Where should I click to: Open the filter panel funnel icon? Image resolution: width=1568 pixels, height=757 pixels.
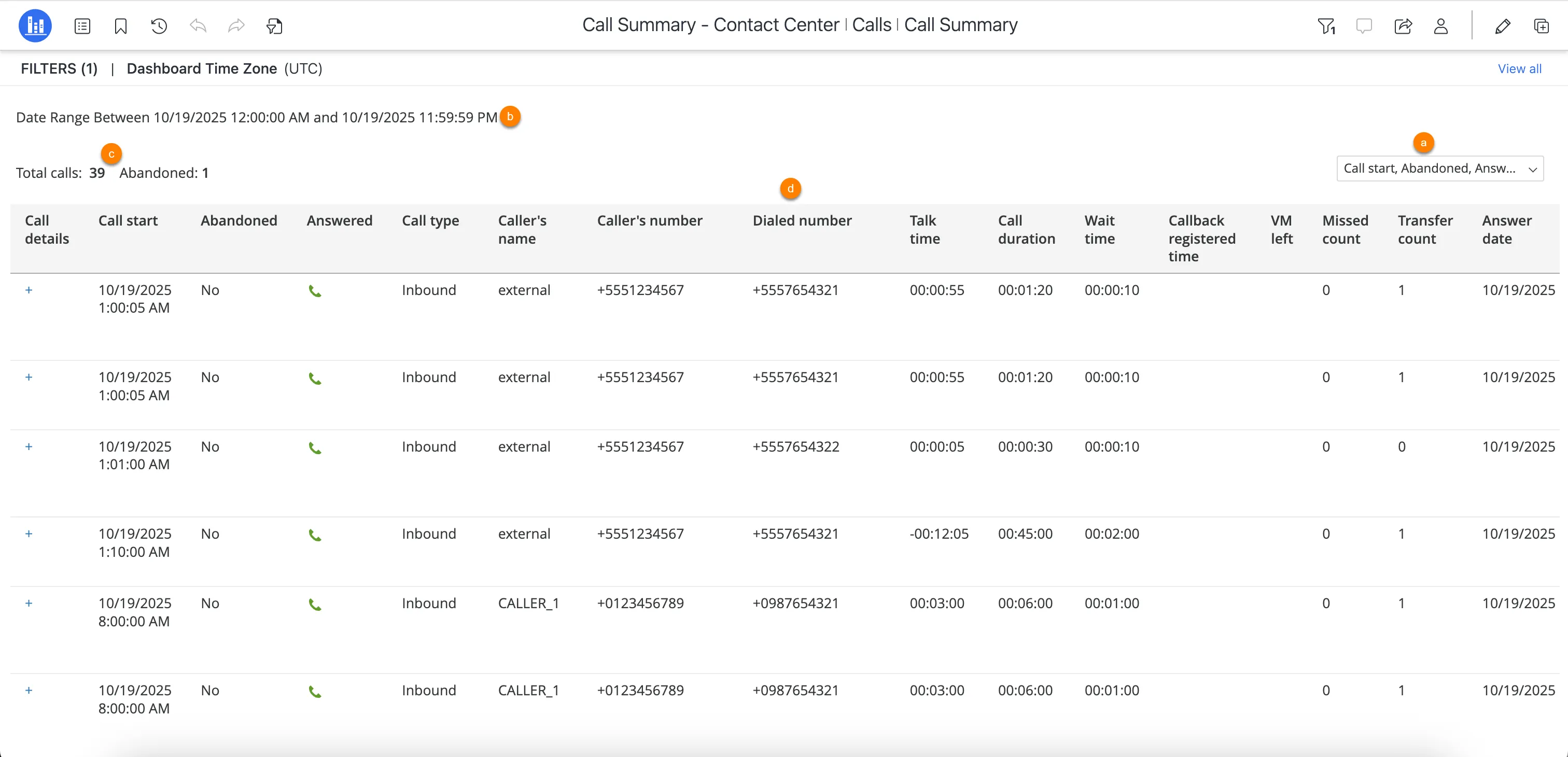(1326, 26)
